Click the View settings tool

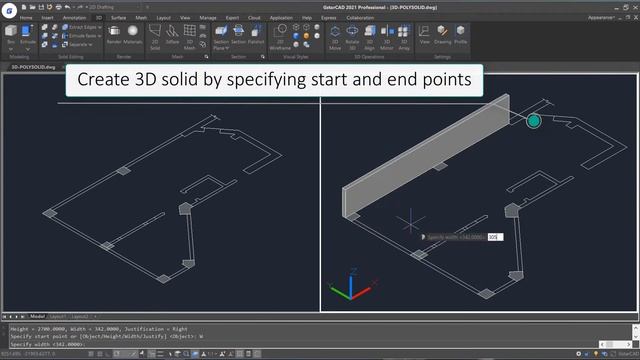(424, 34)
